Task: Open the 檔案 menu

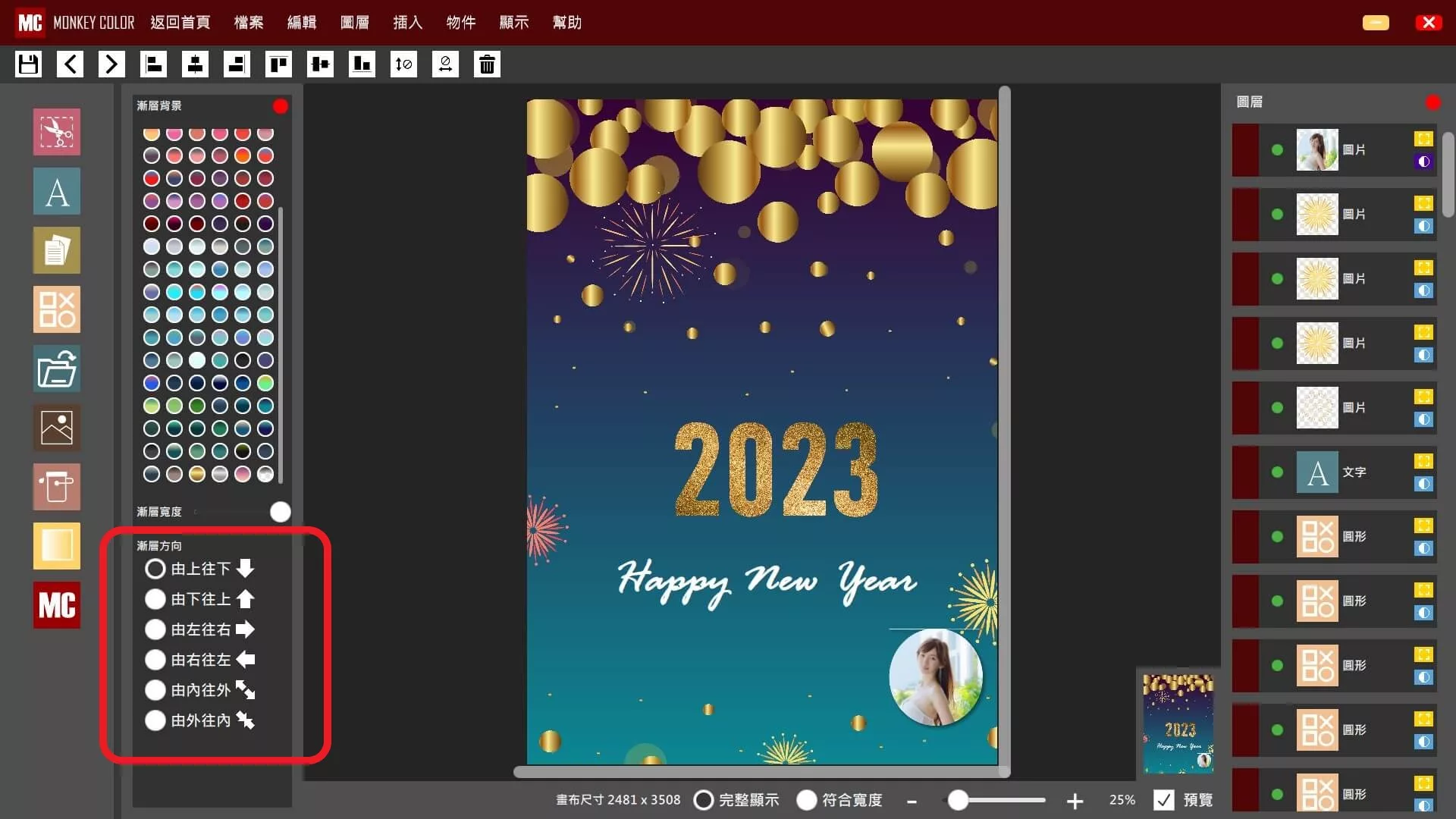Action: tap(249, 23)
